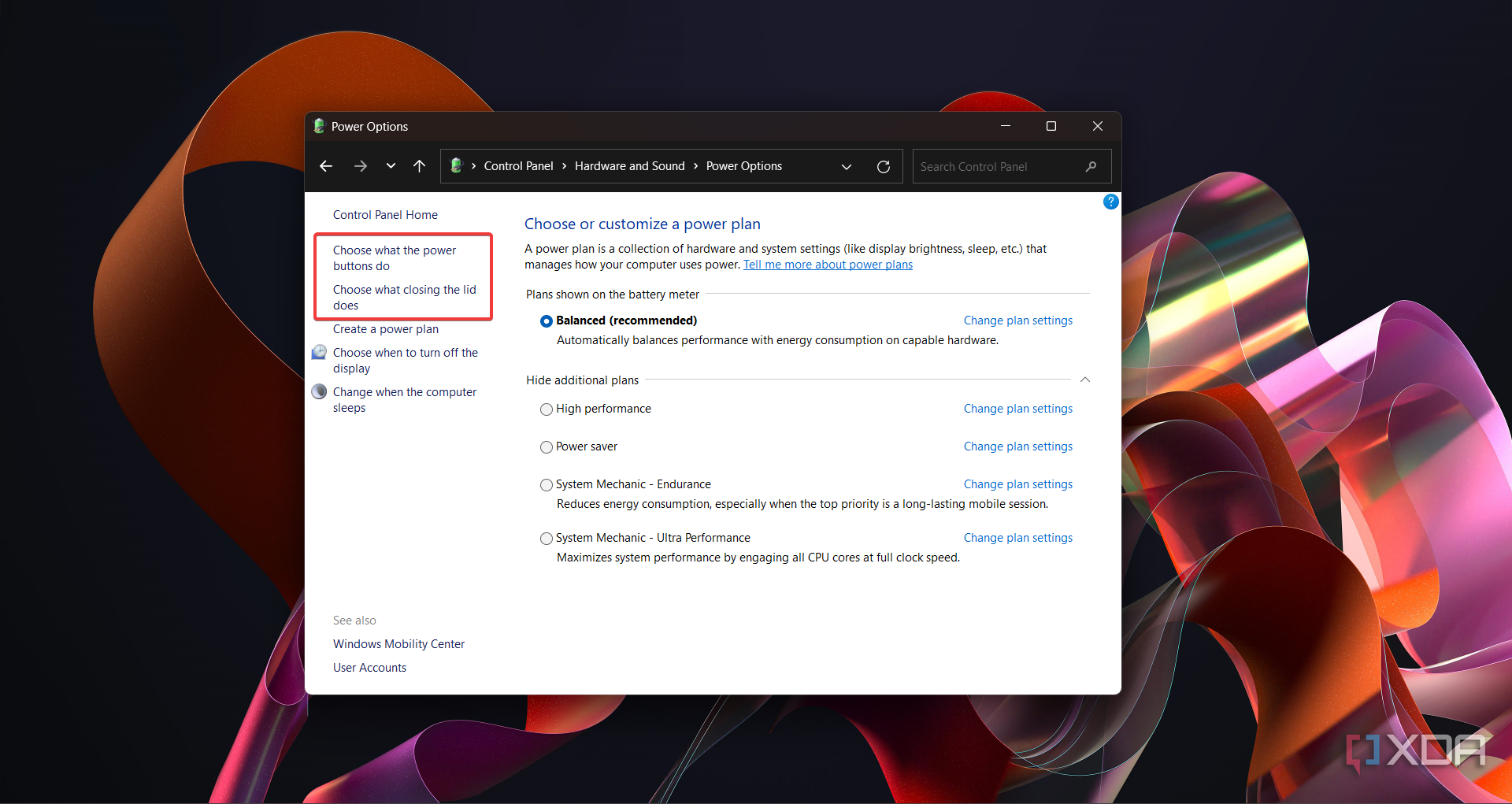Expand chevron after Control Panel breadcrumb
The image size is (1512, 804).
coord(564,166)
